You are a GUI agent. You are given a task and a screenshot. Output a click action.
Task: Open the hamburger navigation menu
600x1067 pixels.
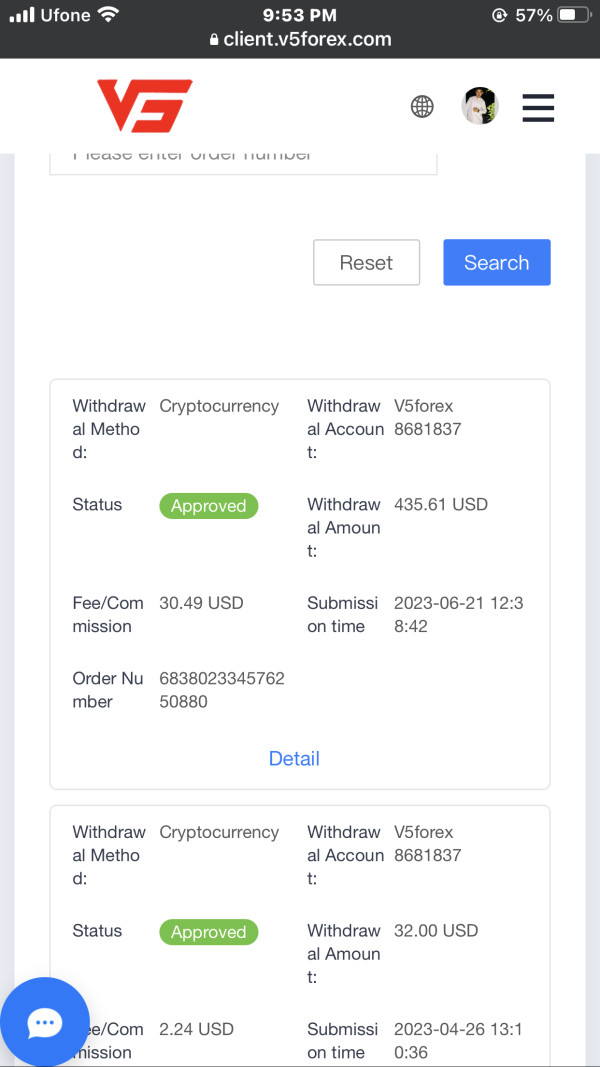538,107
